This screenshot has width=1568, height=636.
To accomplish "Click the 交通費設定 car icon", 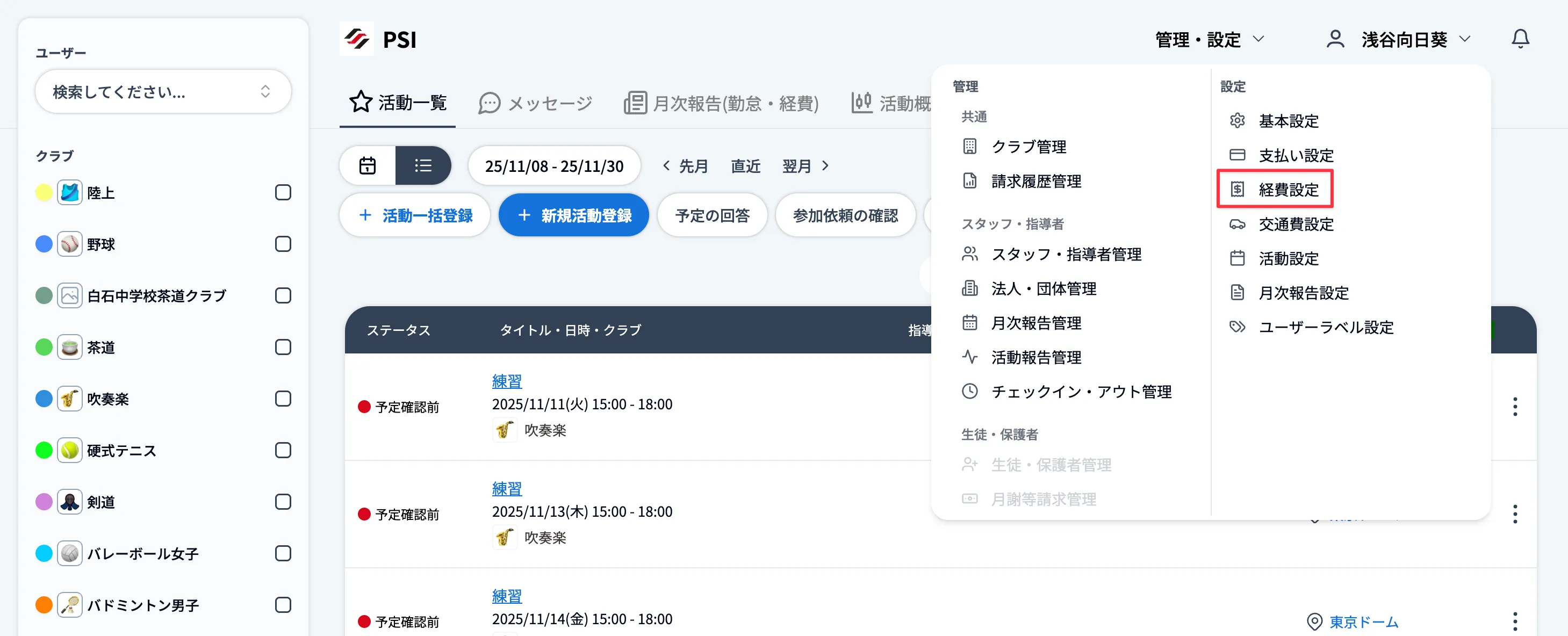I will click(1238, 224).
